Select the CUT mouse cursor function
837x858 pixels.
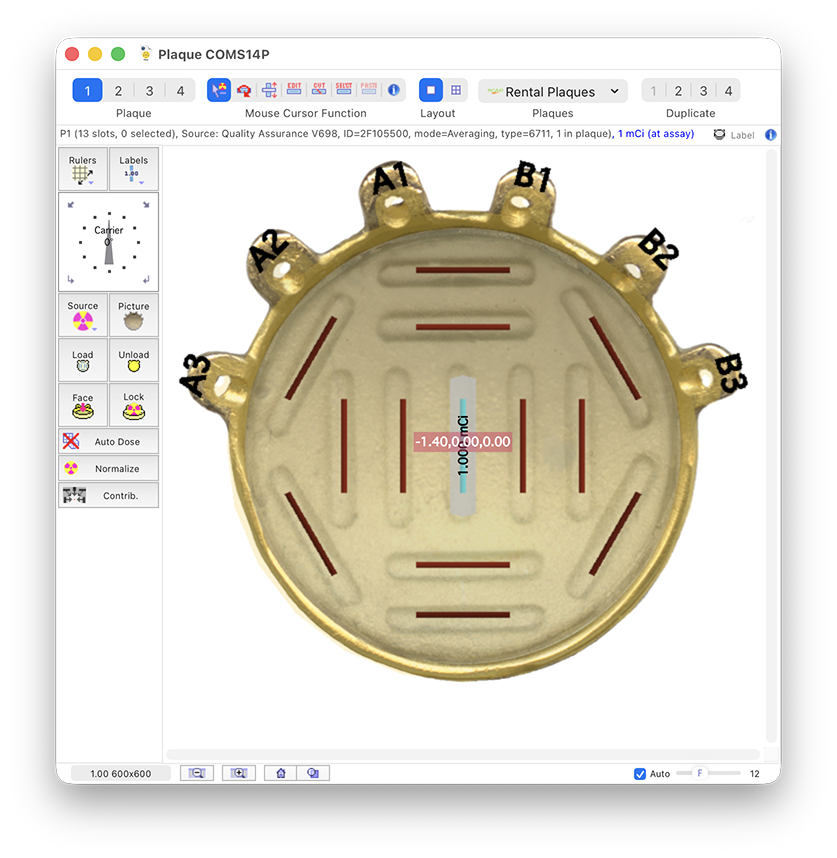[x=319, y=90]
